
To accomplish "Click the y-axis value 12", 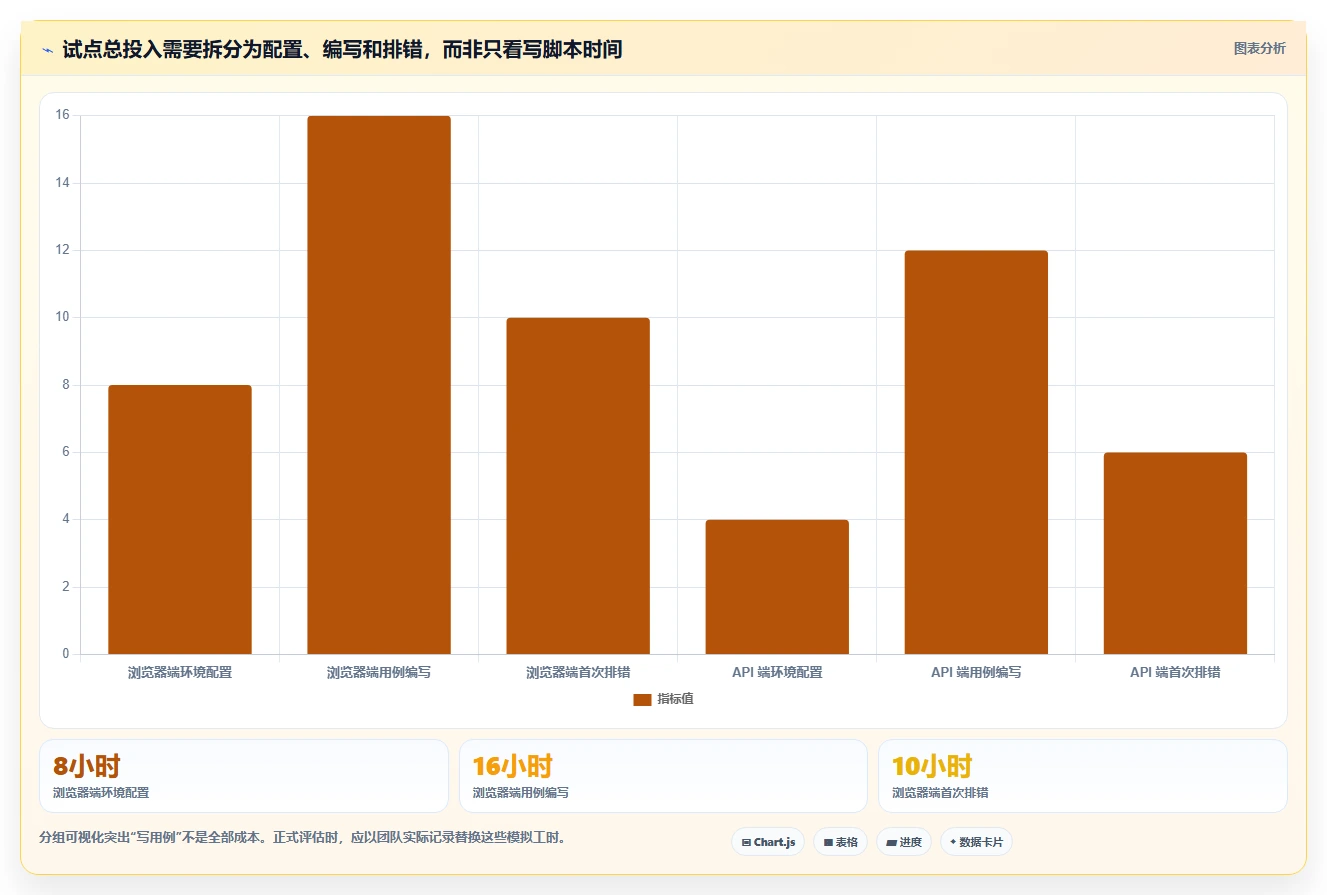I will pyautogui.click(x=63, y=250).
